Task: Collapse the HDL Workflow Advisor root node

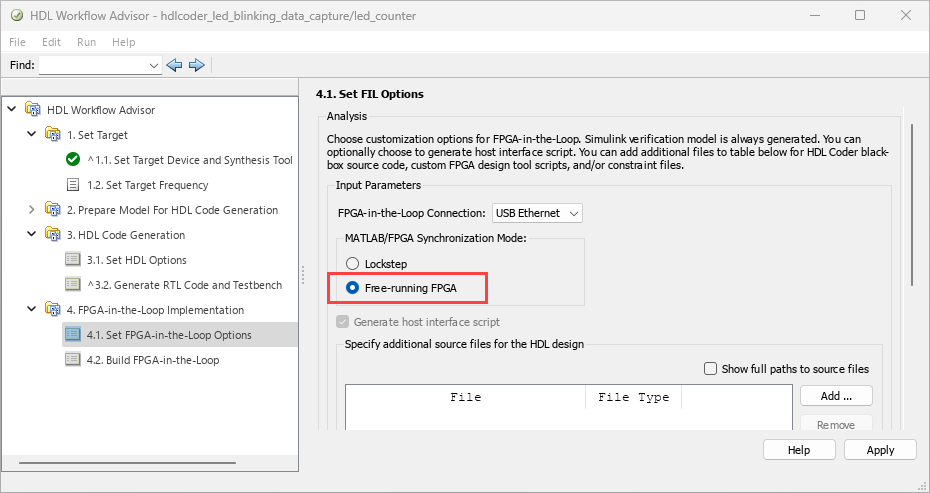Action: [12, 109]
